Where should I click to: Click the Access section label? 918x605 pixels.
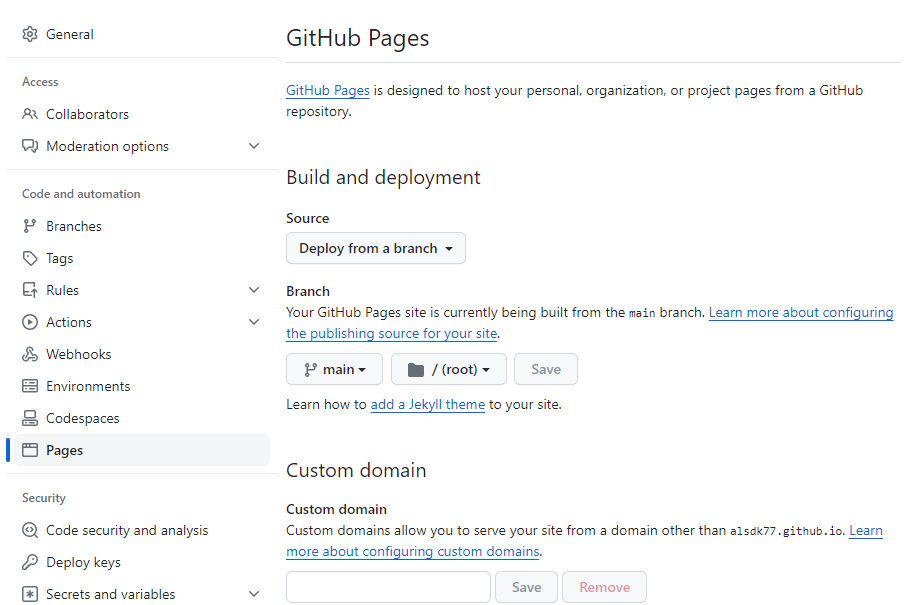click(40, 82)
